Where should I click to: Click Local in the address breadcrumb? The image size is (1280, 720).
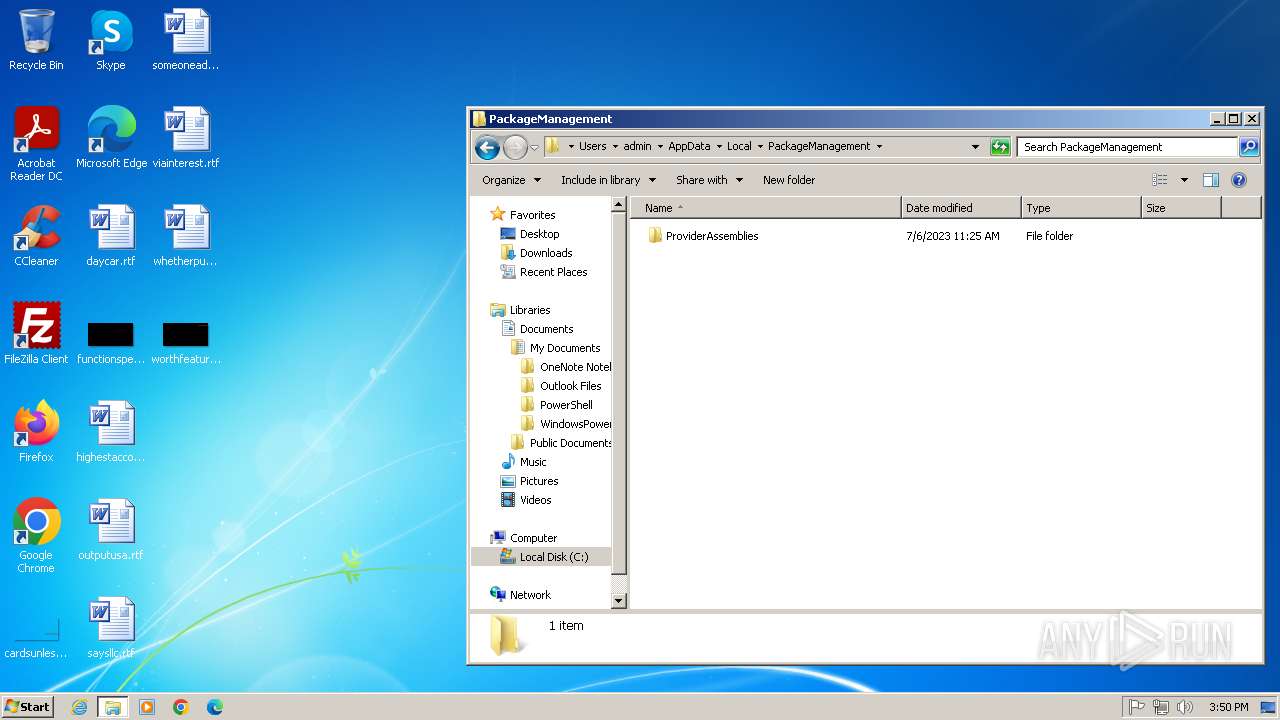pyautogui.click(x=739, y=146)
